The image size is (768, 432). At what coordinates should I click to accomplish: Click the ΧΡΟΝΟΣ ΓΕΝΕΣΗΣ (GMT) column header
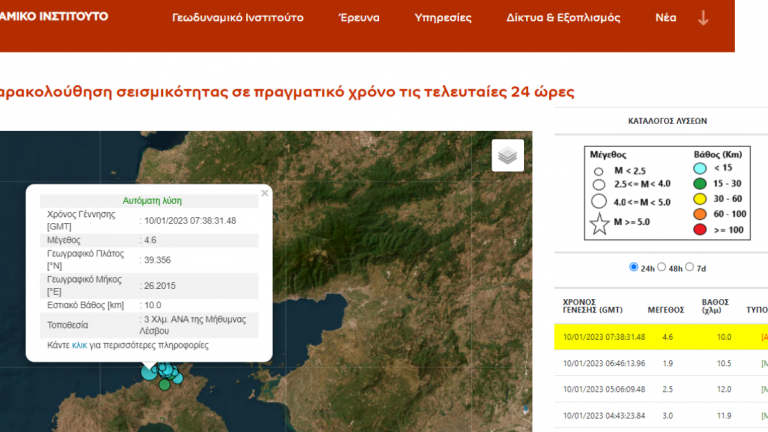click(x=593, y=306)
